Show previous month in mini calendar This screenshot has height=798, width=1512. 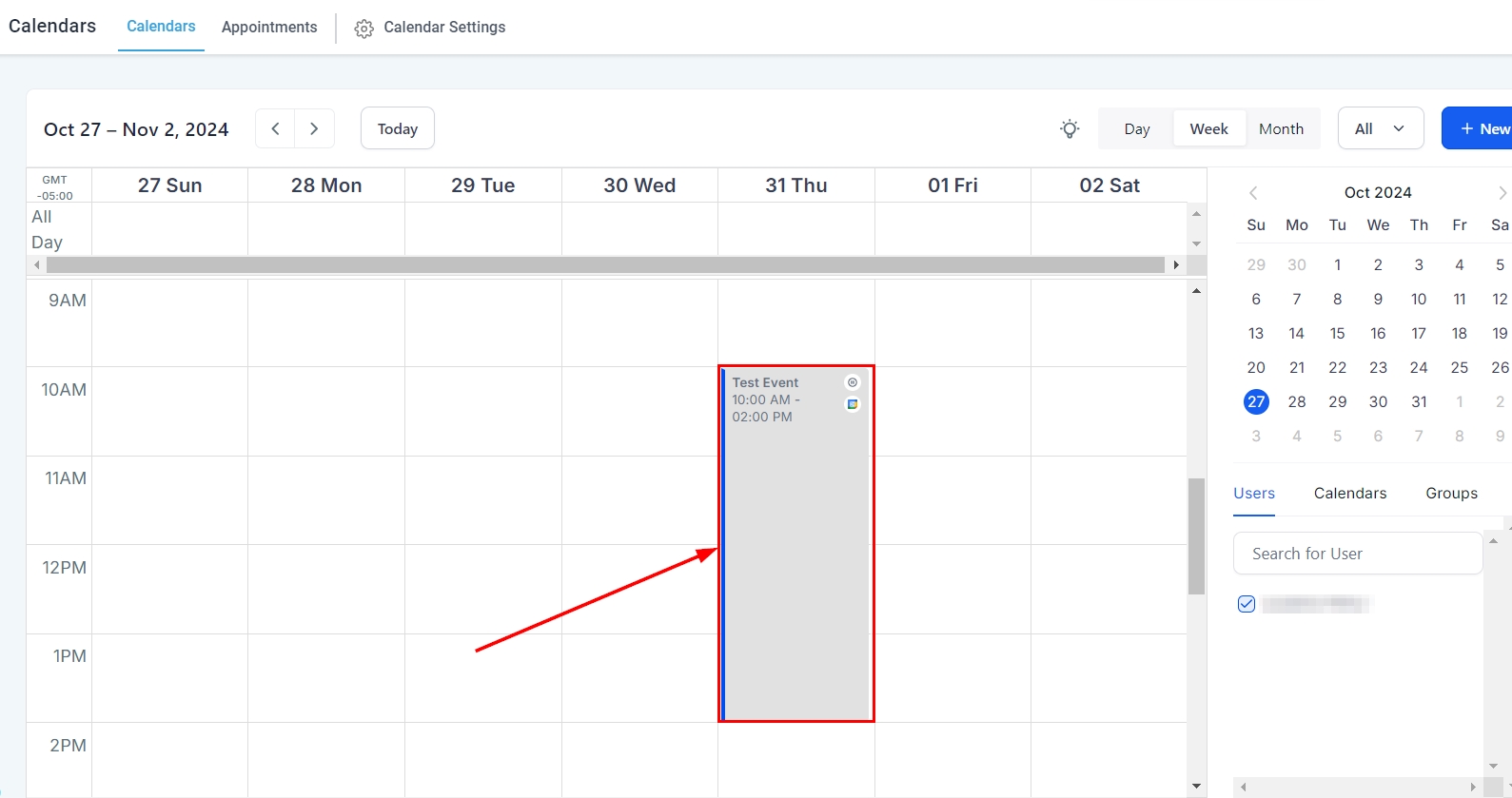pyautogui.click(x=1253, y=193)
